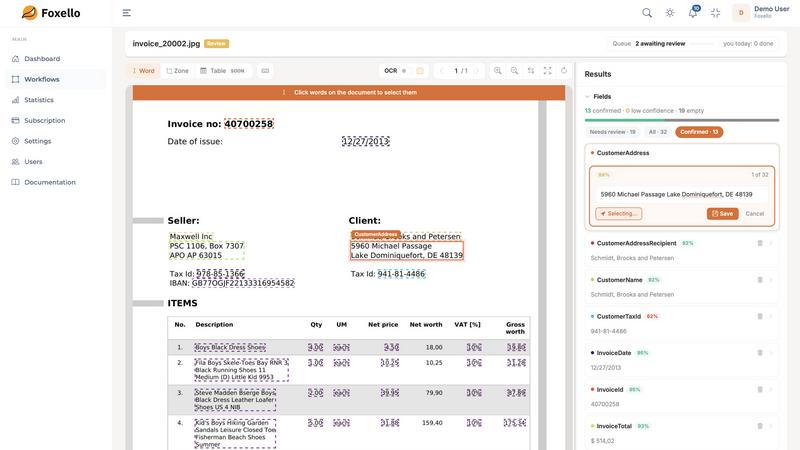Image resolution: width=800 pixels, height=450 pixels.
Task: Rotate the document
Action: click(564, 71)
